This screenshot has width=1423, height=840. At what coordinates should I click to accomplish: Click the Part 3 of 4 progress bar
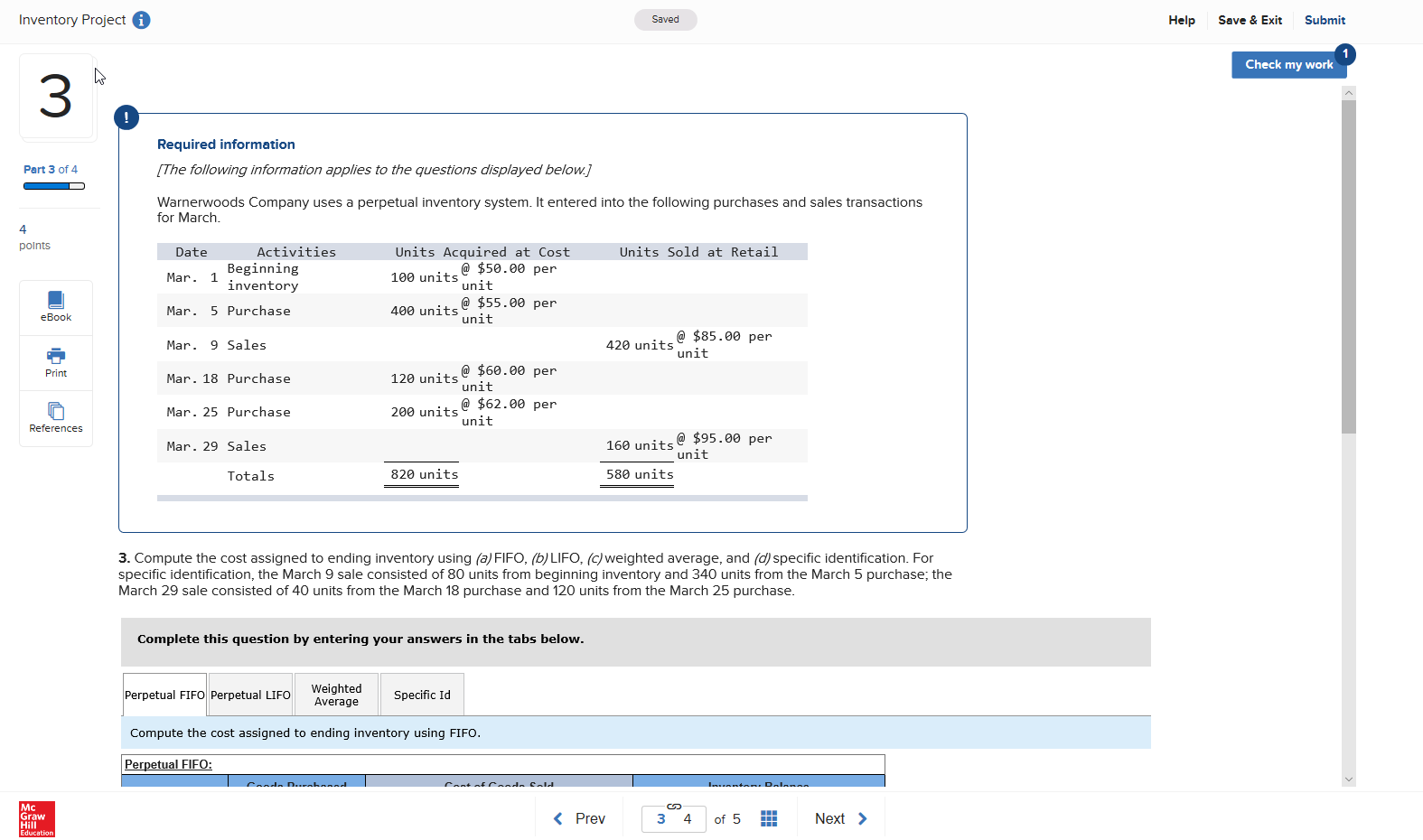(x=54, y=186)
